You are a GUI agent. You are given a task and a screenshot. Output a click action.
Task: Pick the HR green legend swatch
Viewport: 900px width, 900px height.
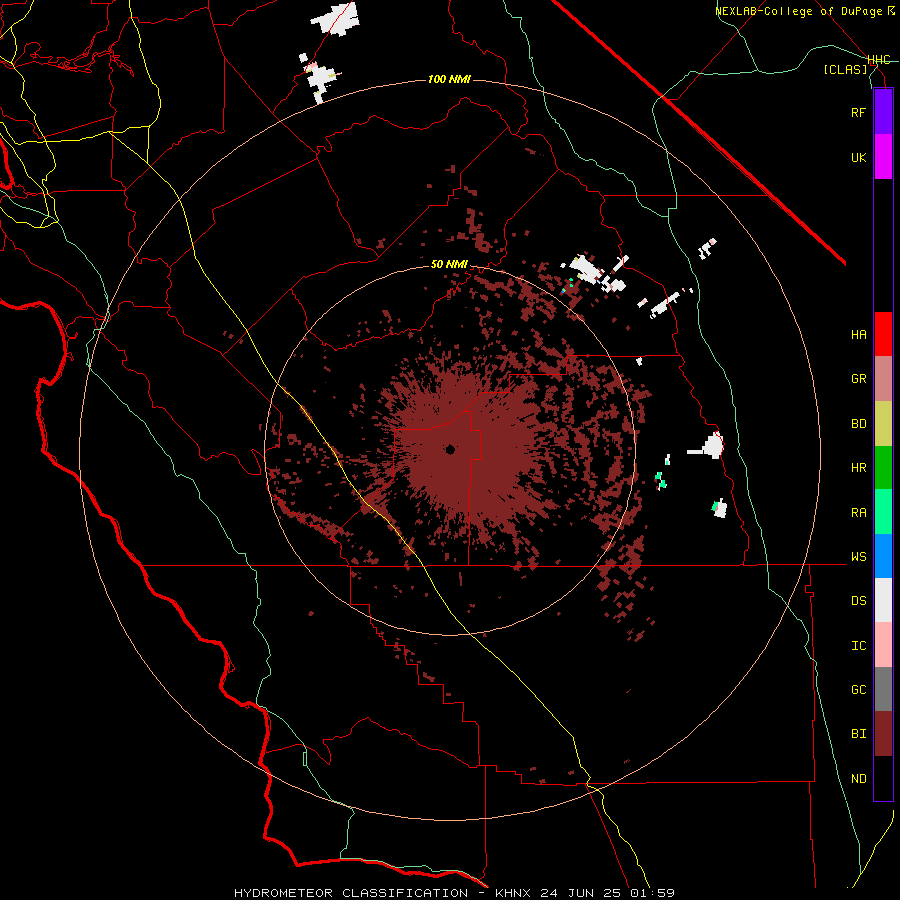[883, 467]
